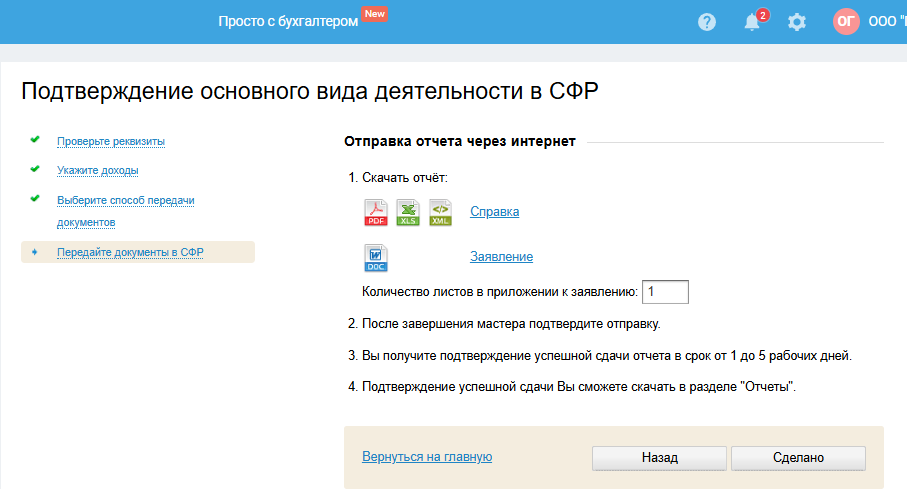Select step Передайте документы в СФР
This screenshot has width=907, height=489.
pyautogui.click(x=130, y=252)
